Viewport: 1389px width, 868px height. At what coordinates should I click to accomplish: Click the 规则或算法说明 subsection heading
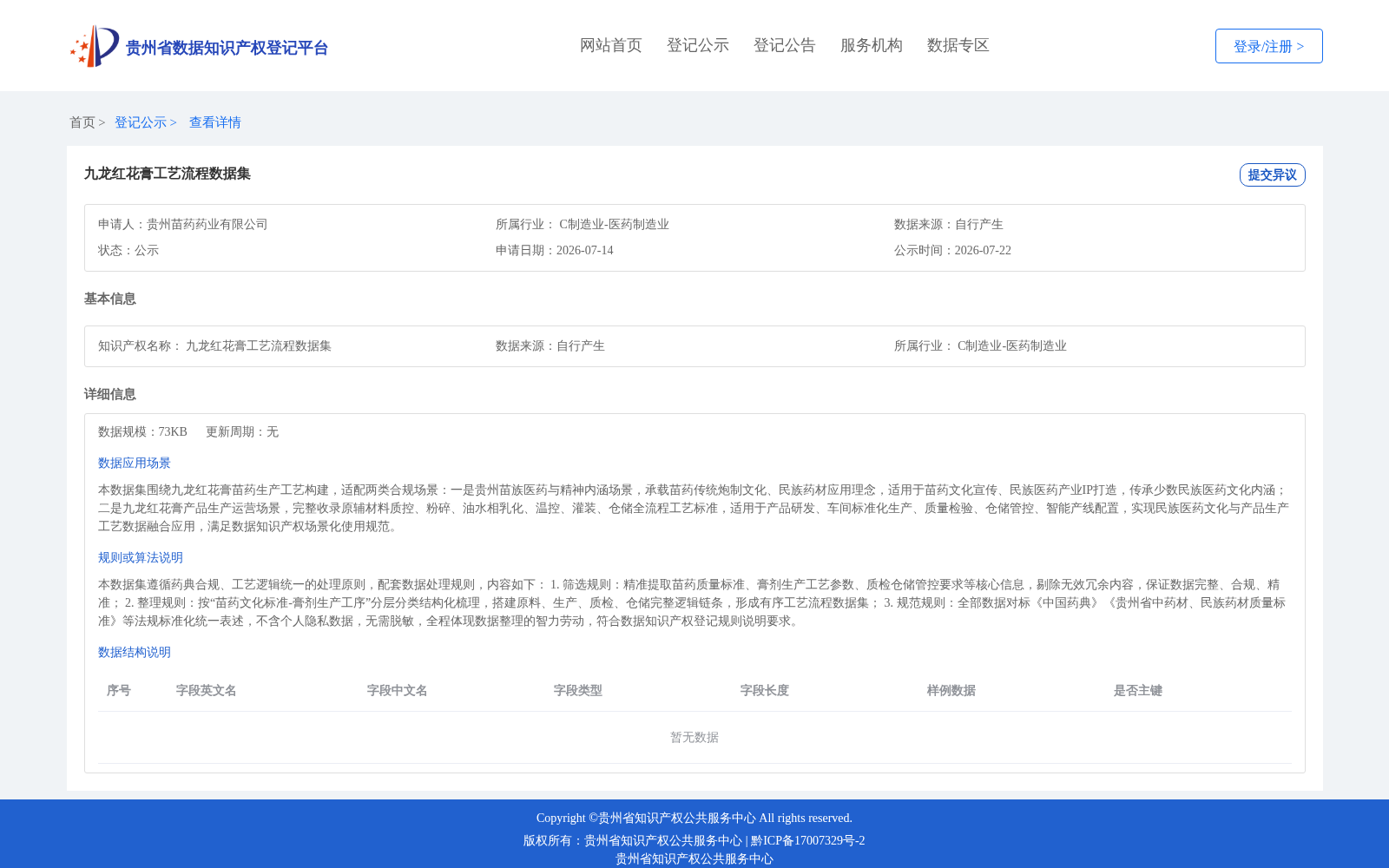click(141, 557)
